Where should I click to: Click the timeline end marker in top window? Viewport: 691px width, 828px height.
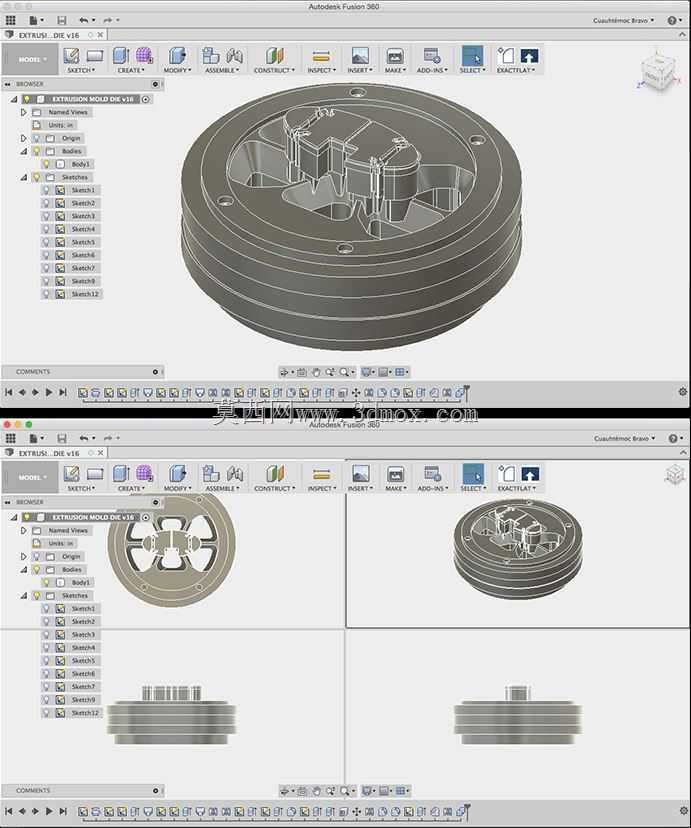coord(467,392)
